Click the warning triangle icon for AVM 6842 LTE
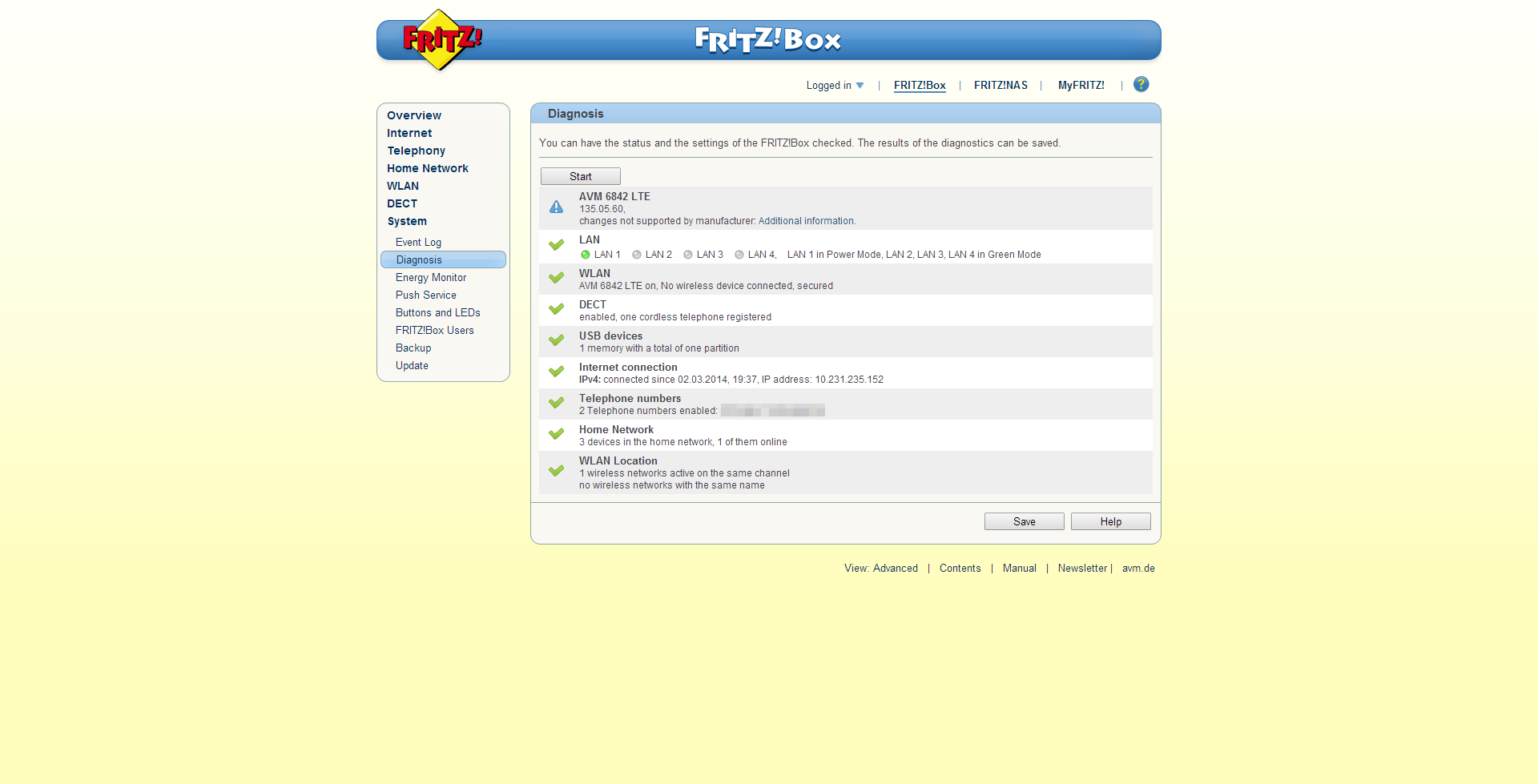The image size is (1538, 784). coord(556,207)
